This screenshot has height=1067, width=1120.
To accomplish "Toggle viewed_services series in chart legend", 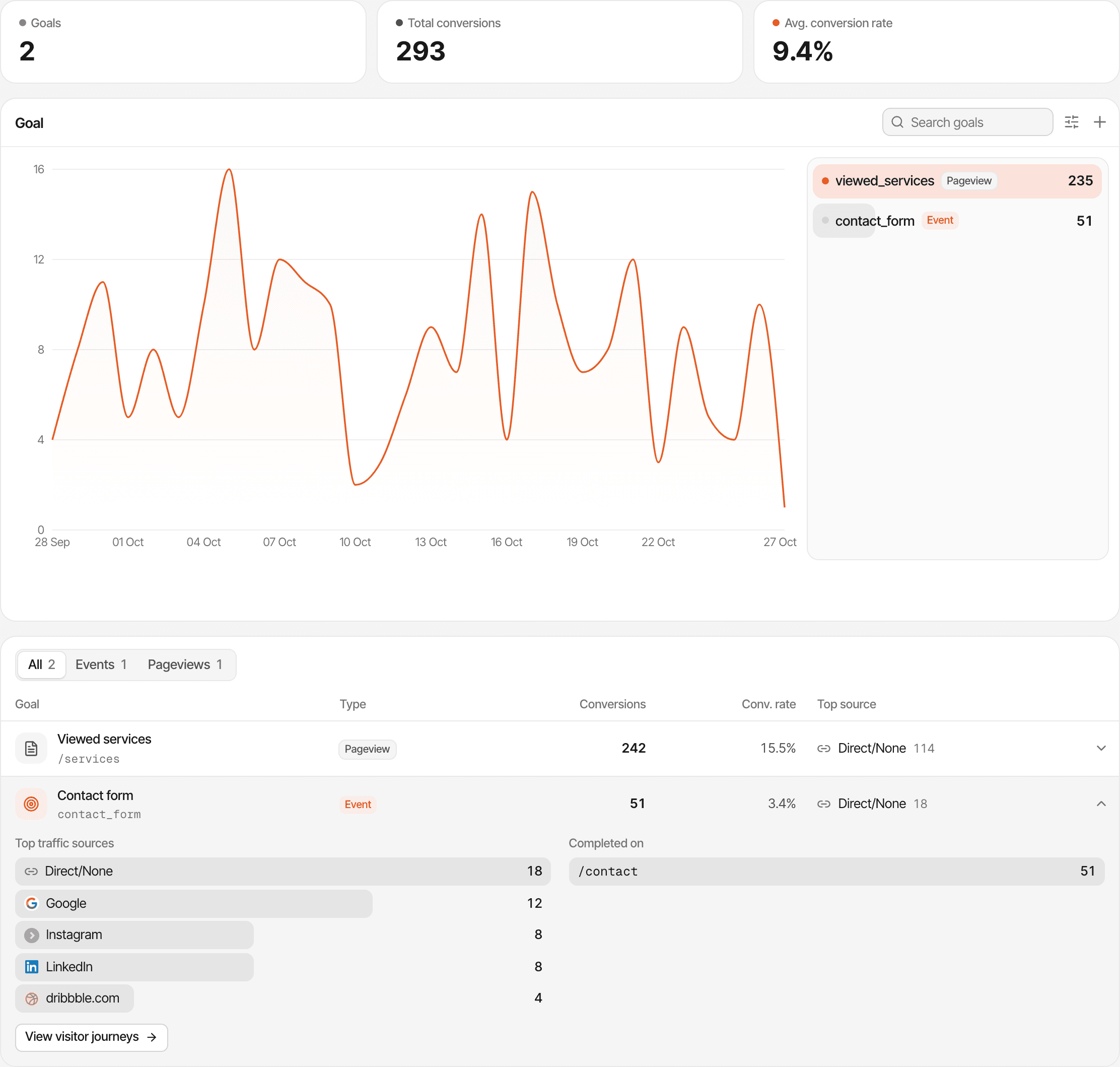I will (957, 181).
